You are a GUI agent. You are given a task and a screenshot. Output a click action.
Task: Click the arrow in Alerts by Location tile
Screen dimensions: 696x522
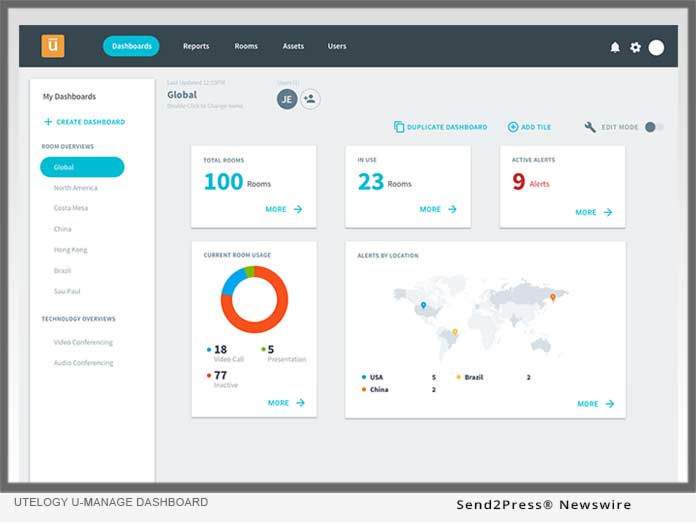610,403
